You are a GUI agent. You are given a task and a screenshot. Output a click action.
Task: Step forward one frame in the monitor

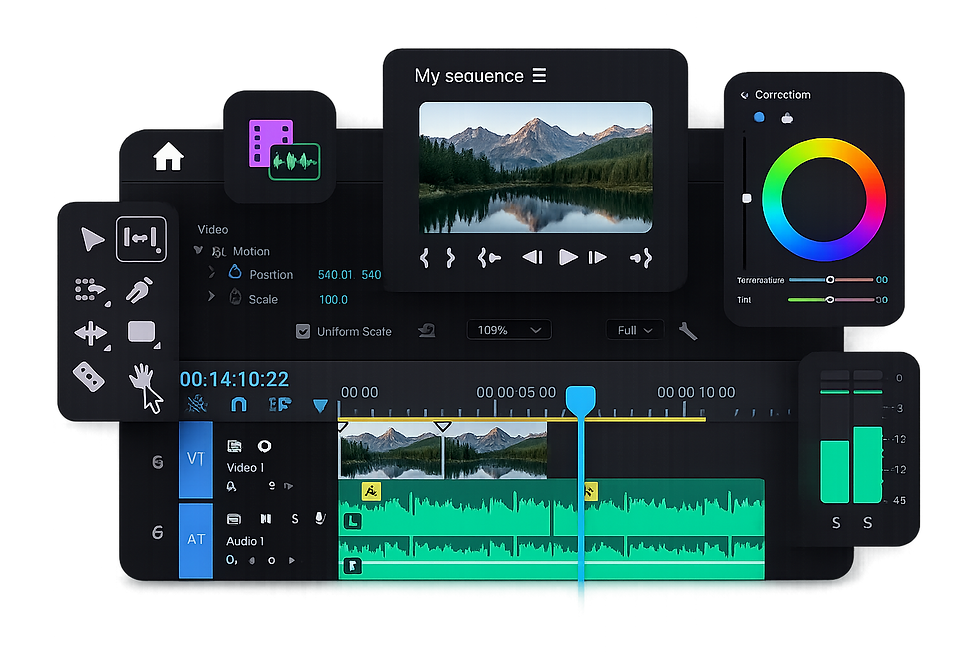click(598, 257)
